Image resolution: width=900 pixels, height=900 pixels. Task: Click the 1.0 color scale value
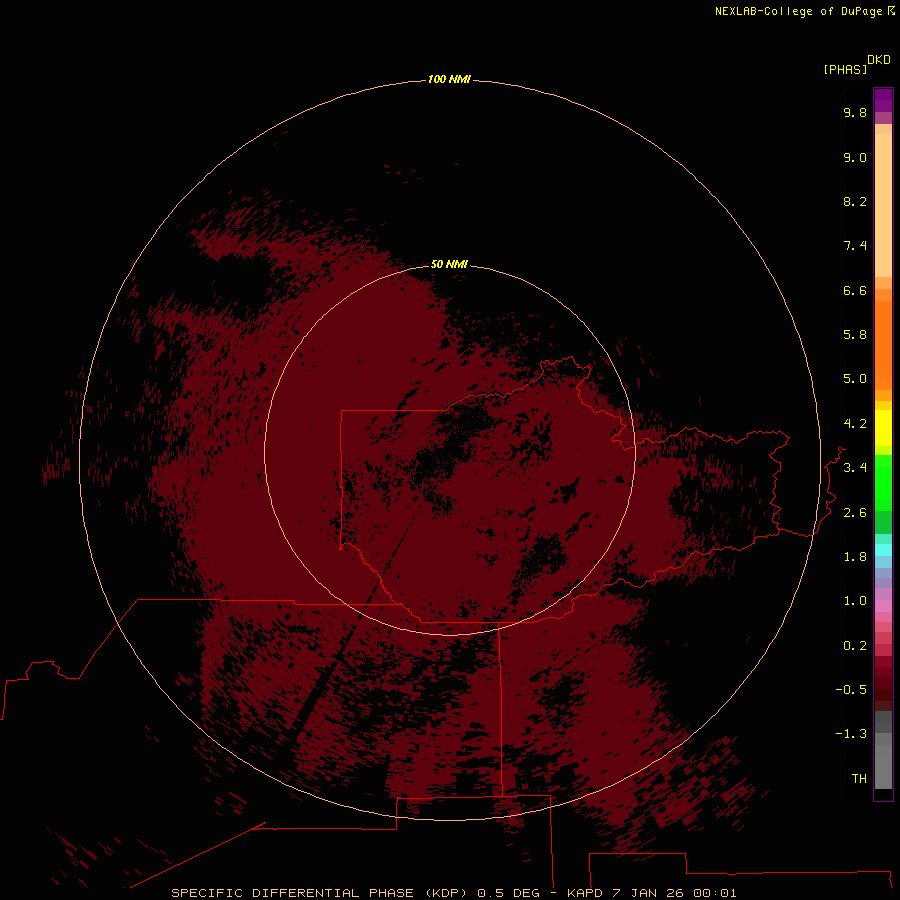[x=855, y=601]
